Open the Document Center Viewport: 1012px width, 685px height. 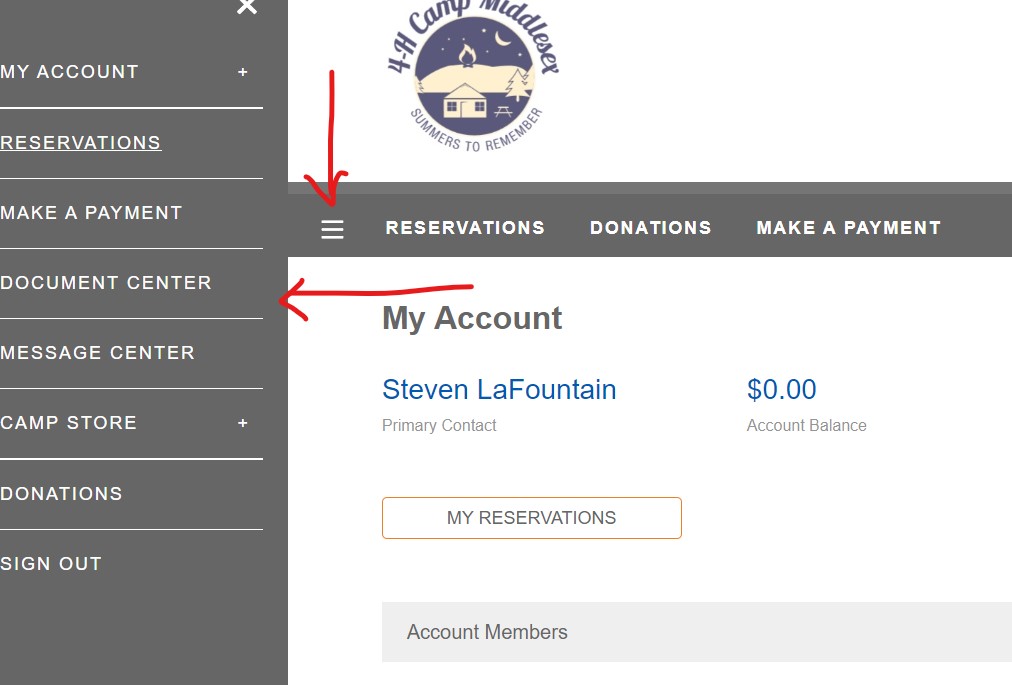point(106,283)
